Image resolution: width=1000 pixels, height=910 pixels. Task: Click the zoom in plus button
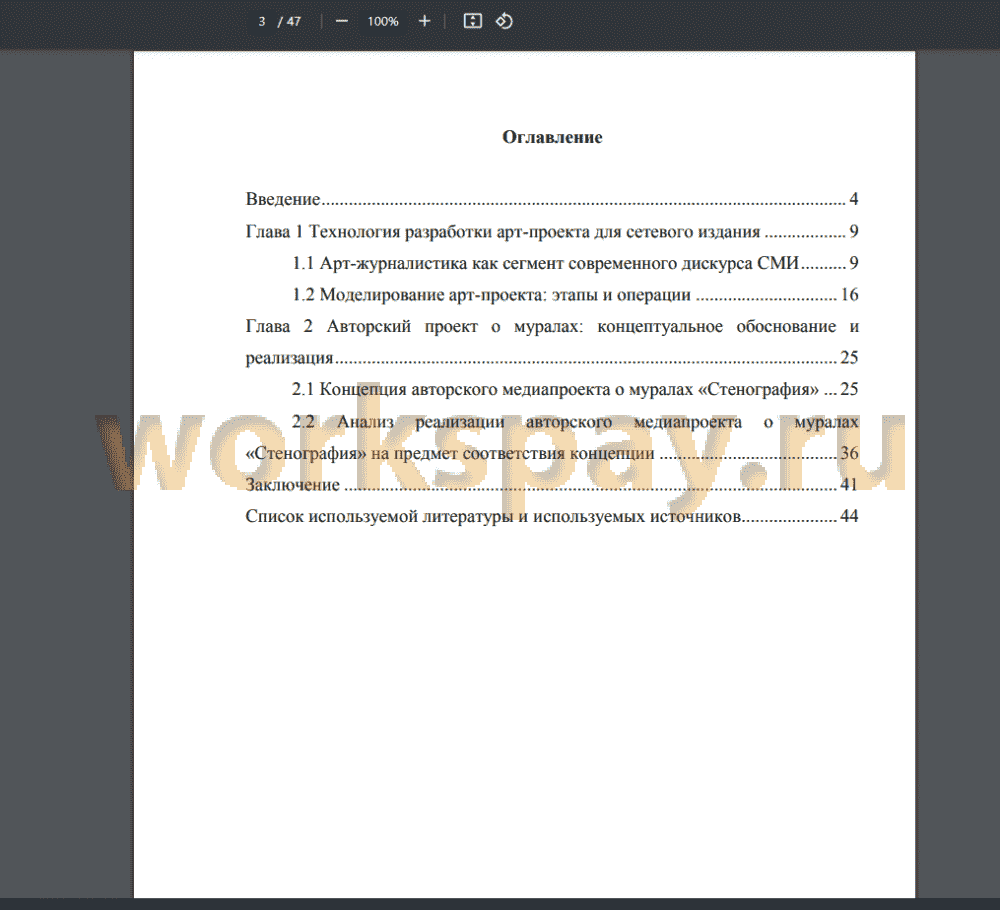pos(424,21)
